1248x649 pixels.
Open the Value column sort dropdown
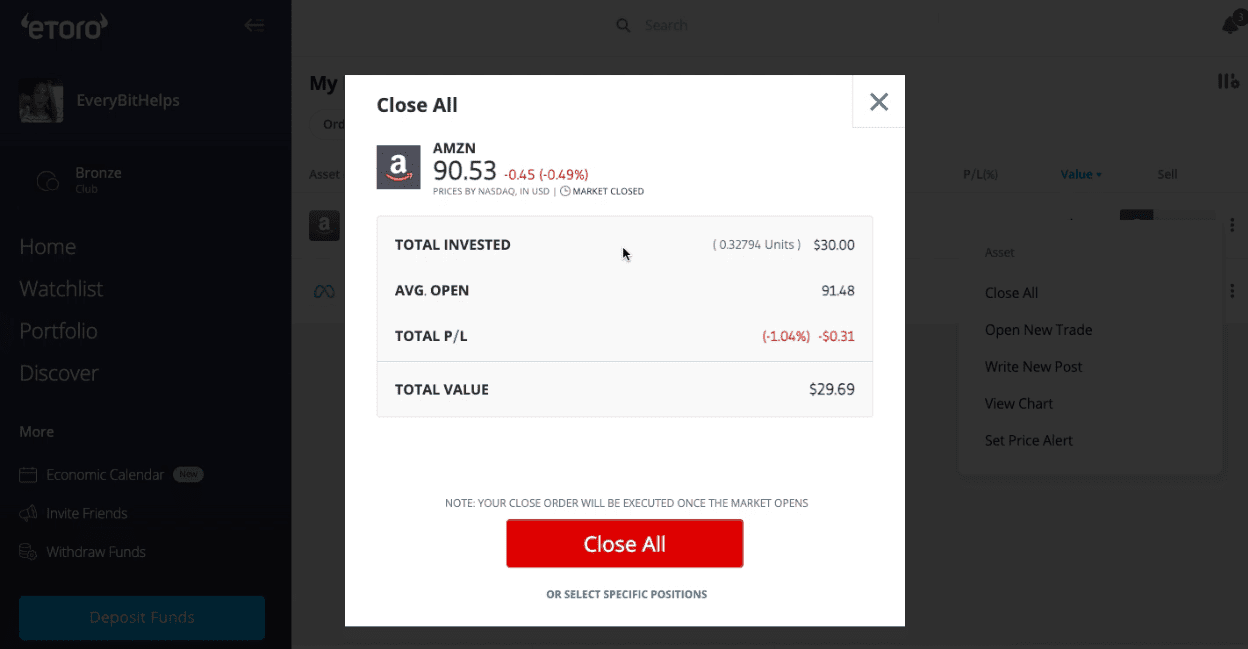tap(1080, 173)
